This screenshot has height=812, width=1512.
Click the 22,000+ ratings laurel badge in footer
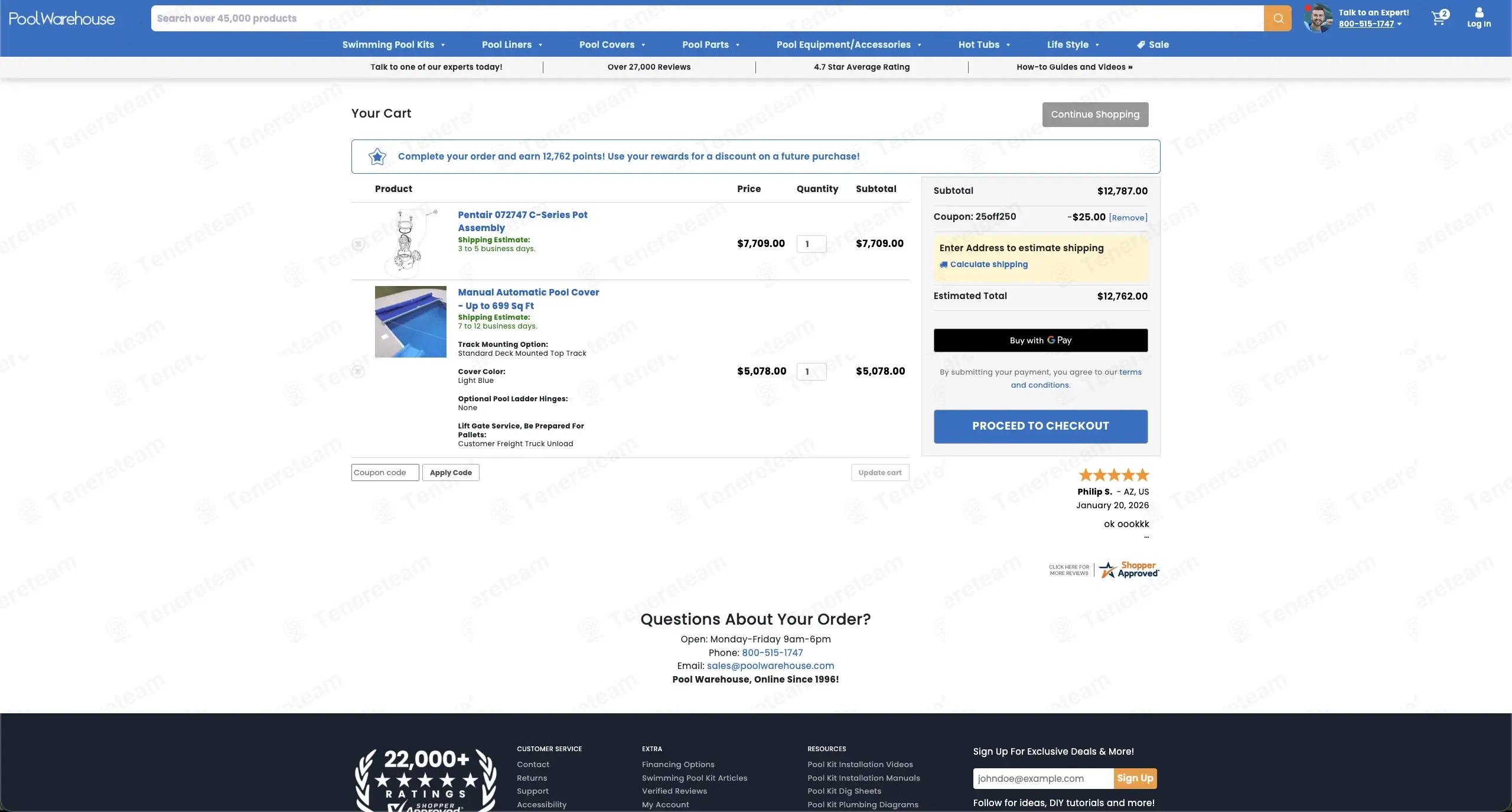425,780
